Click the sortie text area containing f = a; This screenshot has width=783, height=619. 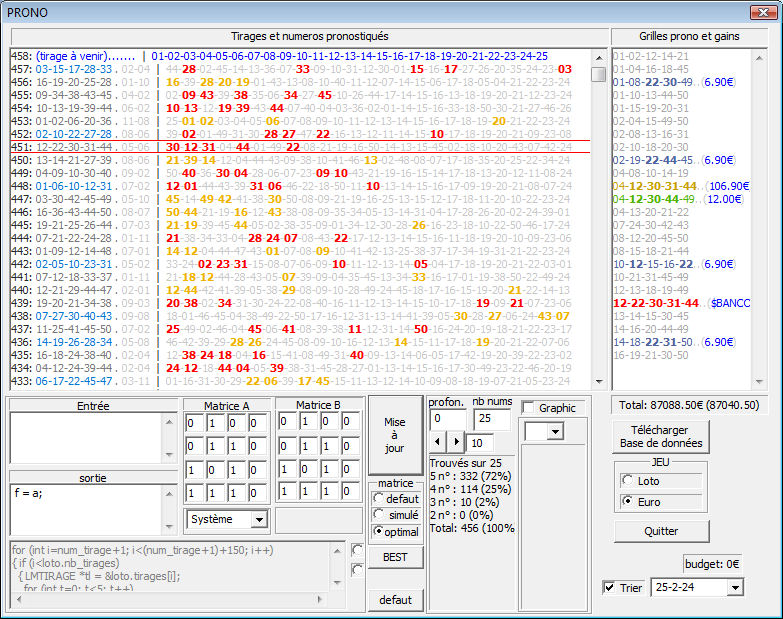pyautogui.click(x=87, y=510)
